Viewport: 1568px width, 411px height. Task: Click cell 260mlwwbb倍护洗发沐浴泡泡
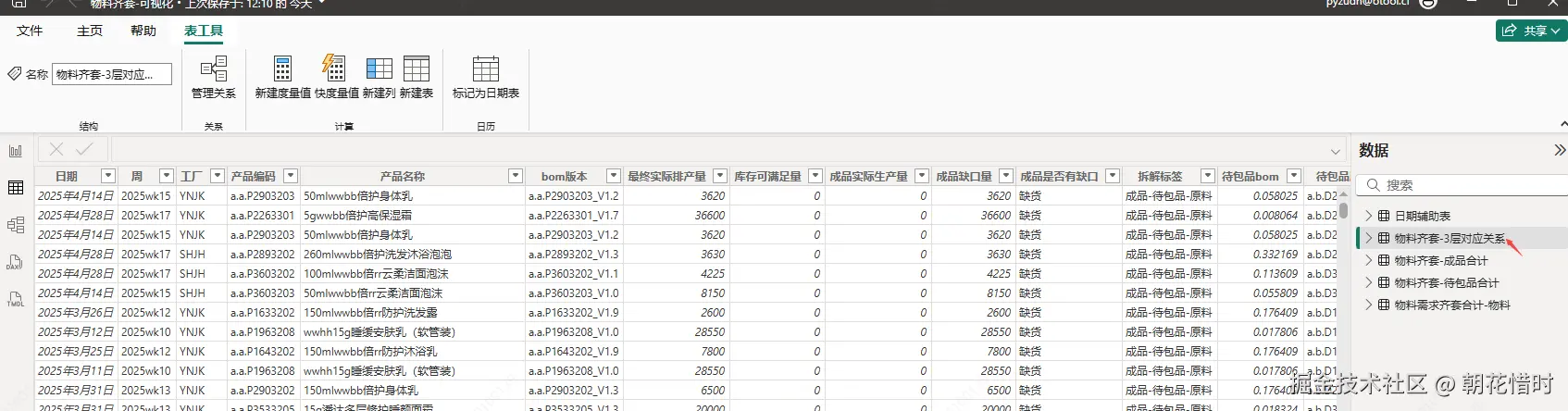(413, 254)
